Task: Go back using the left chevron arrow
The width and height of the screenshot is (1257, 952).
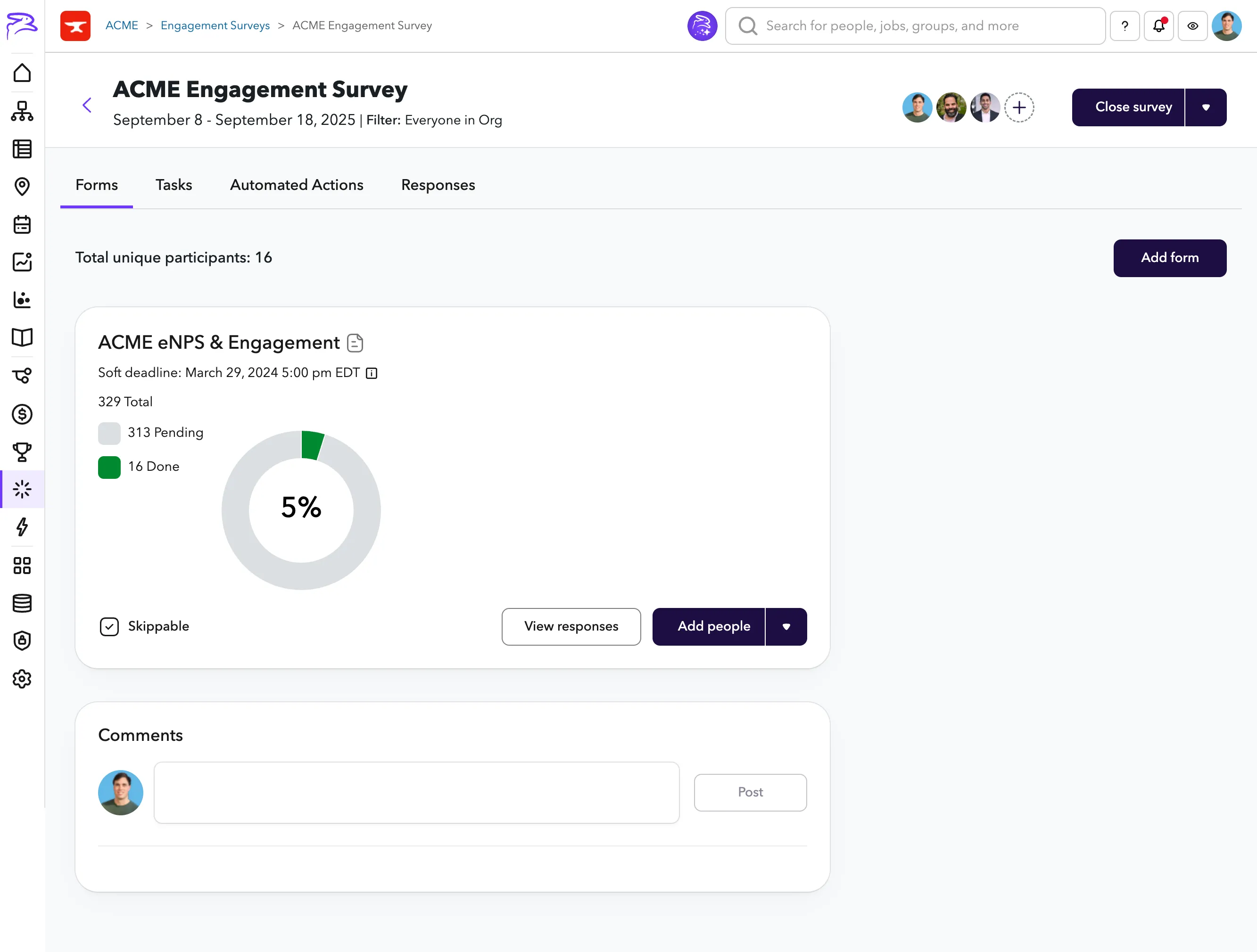Action: (87, 105)
